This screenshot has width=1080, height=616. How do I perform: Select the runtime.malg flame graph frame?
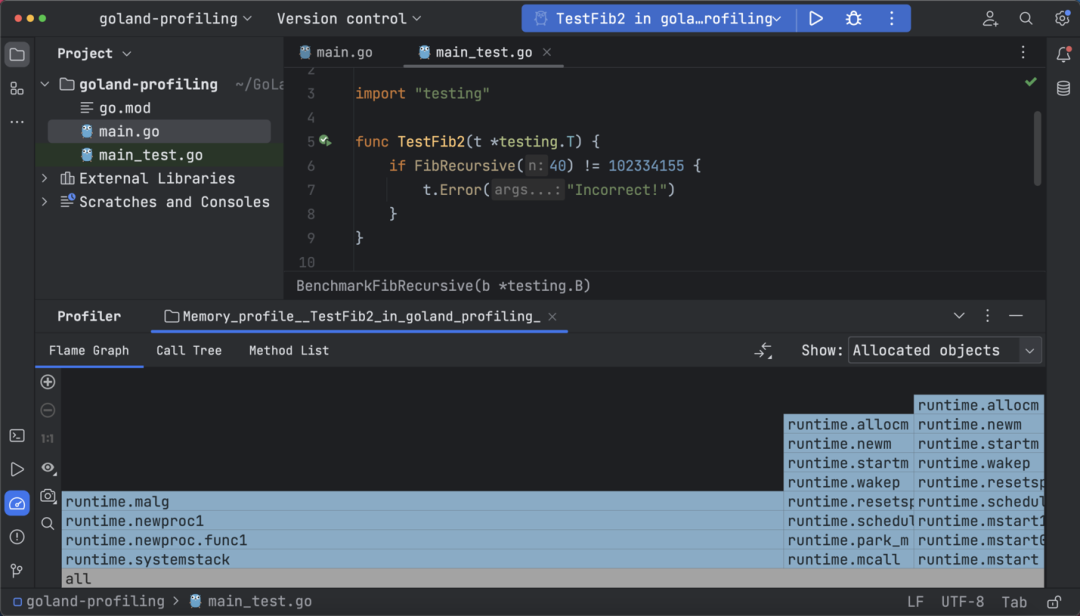[x=422, y=502]
